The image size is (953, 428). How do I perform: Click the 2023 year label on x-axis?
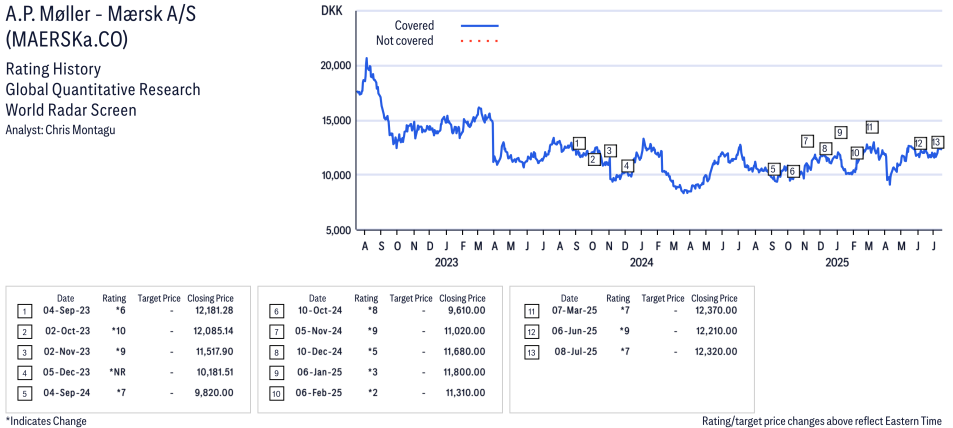click(x=446, y=263)
